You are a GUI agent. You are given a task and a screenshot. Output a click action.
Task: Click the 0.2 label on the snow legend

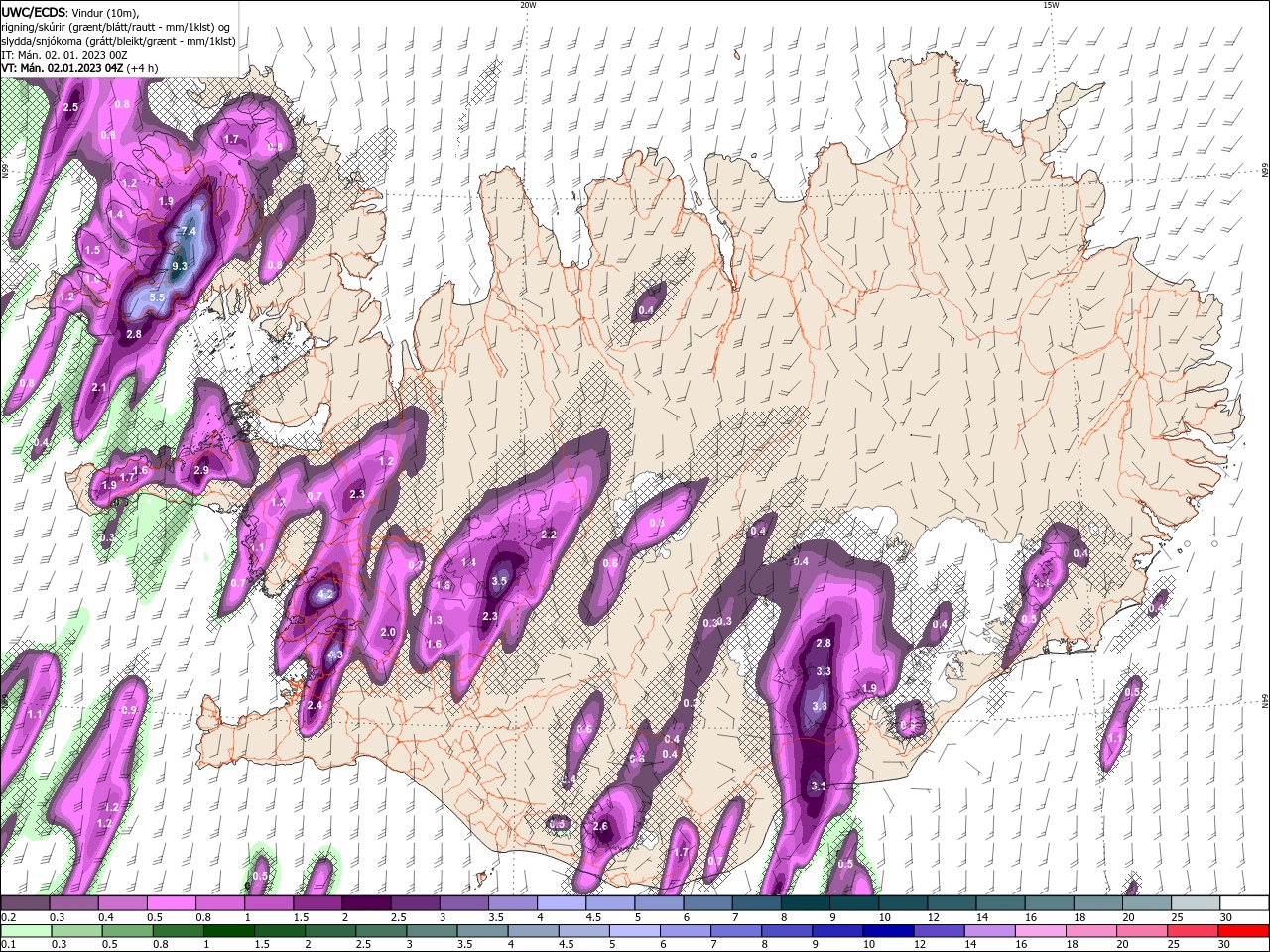tap(8, 917)
